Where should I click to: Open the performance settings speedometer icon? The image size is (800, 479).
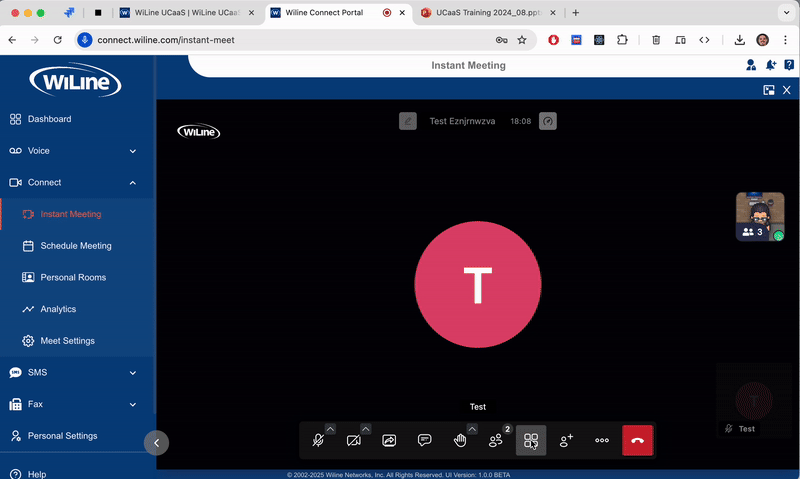click(x=548, y=121)
